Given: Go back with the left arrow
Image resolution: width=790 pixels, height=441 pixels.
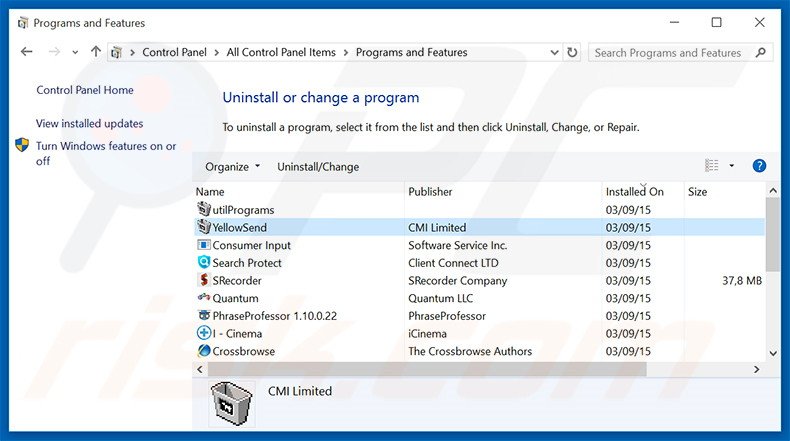Looking at the screenshot, I should pyautogui.click(x=27, y=52).
